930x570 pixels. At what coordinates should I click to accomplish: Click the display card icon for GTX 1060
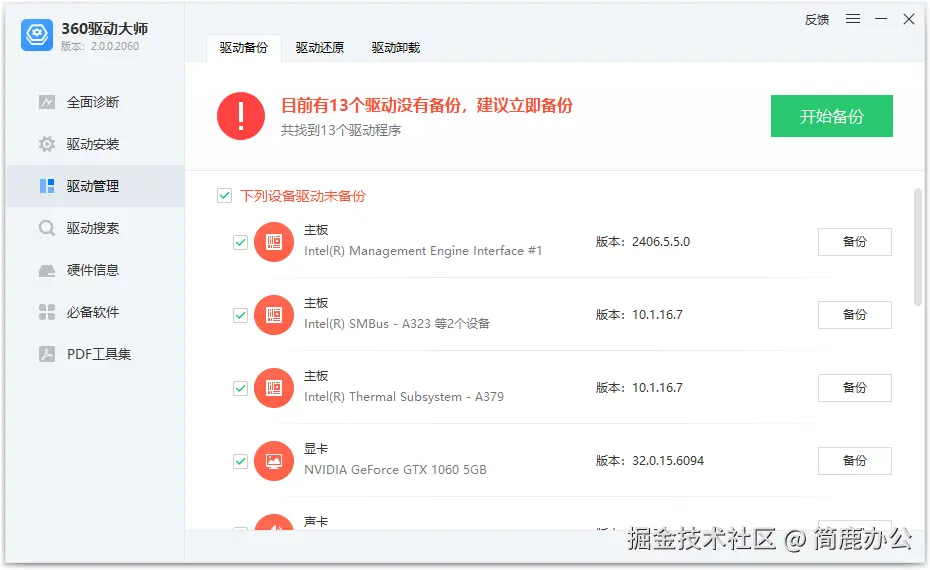click(274, 461)
